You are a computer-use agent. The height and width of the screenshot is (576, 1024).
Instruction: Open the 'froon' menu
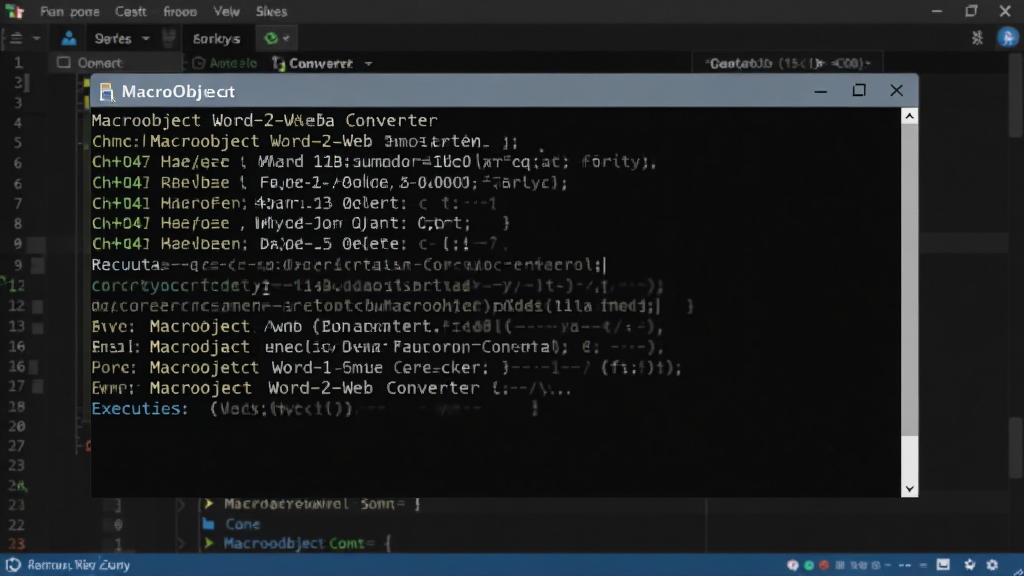(180, 12)
